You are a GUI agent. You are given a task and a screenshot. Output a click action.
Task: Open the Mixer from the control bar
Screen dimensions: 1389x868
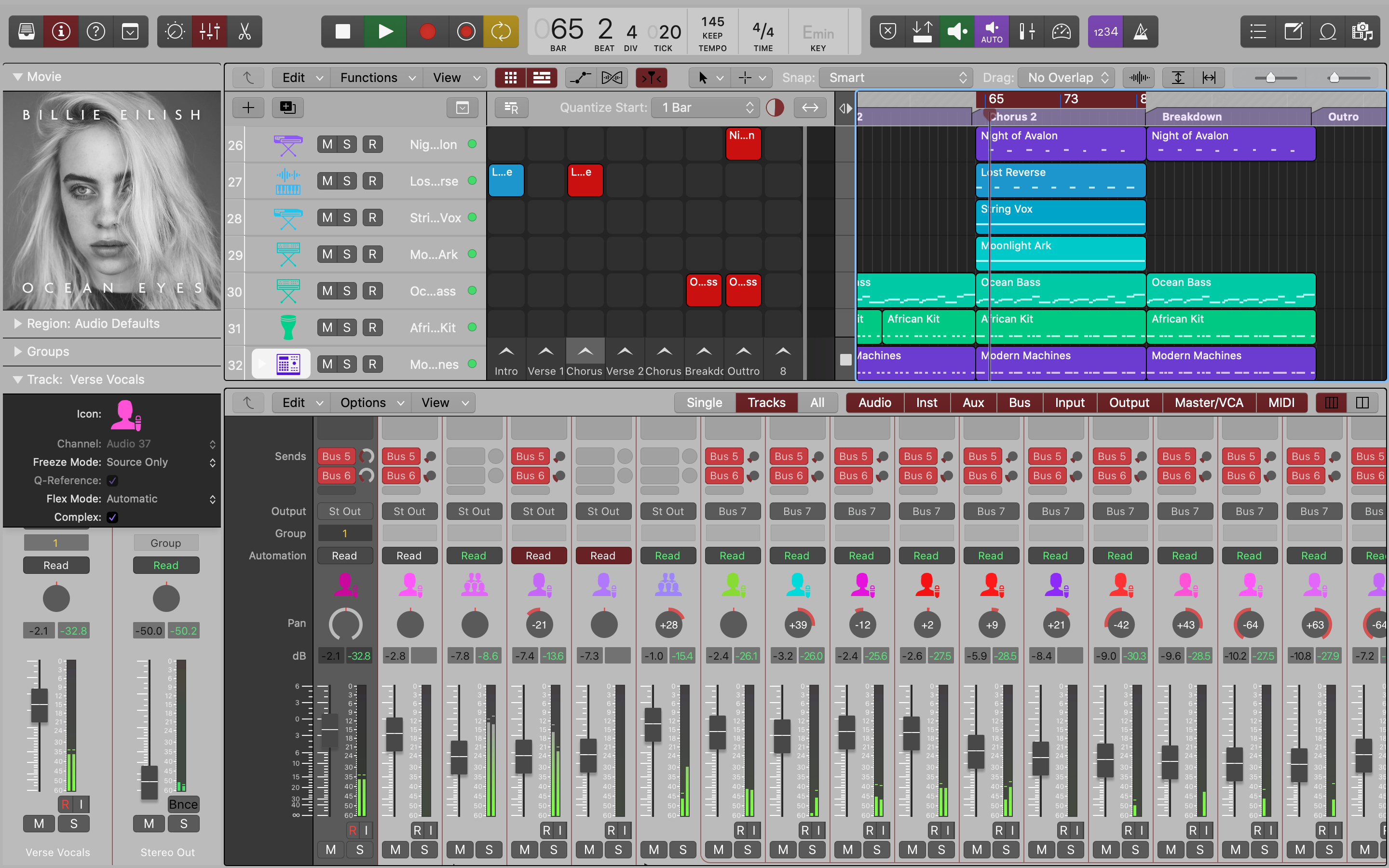click(209, 31)
